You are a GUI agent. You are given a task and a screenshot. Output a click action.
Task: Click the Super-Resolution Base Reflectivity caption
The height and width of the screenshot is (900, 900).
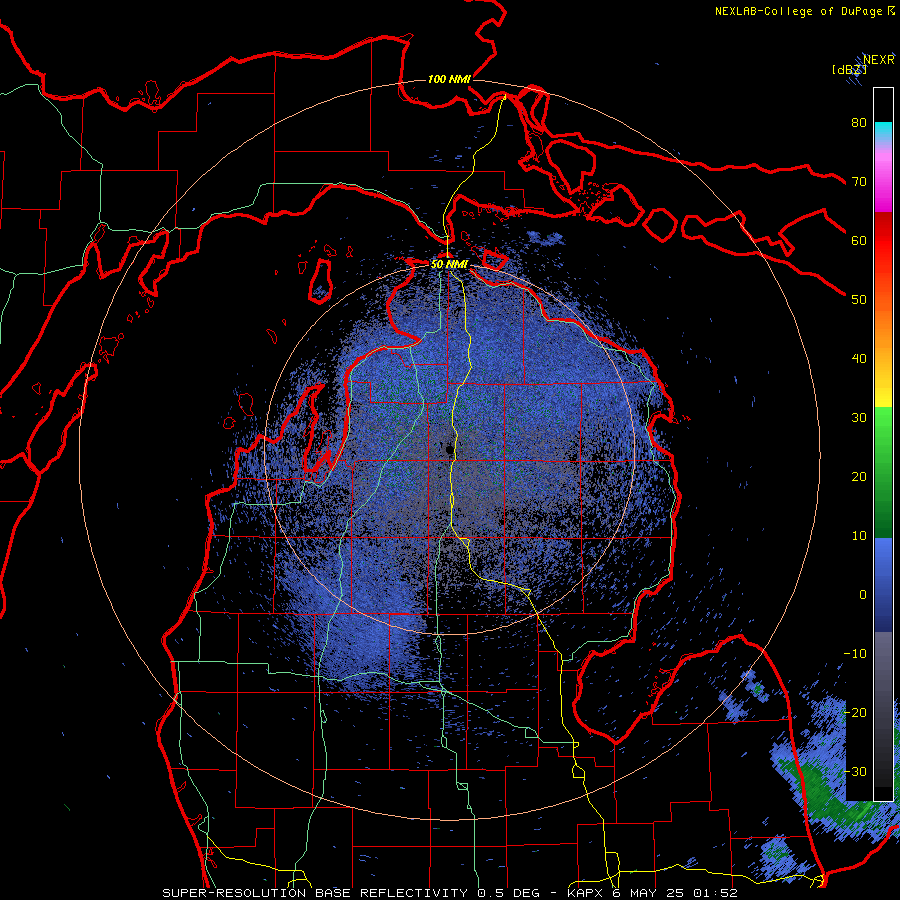point(449,893)
